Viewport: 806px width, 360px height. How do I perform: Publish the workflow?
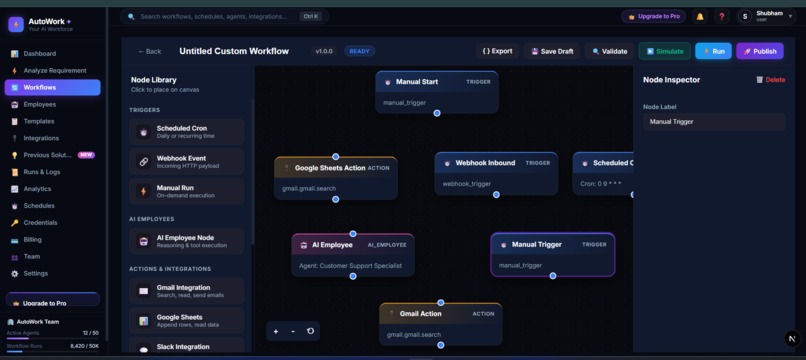(x=760, y=51)
